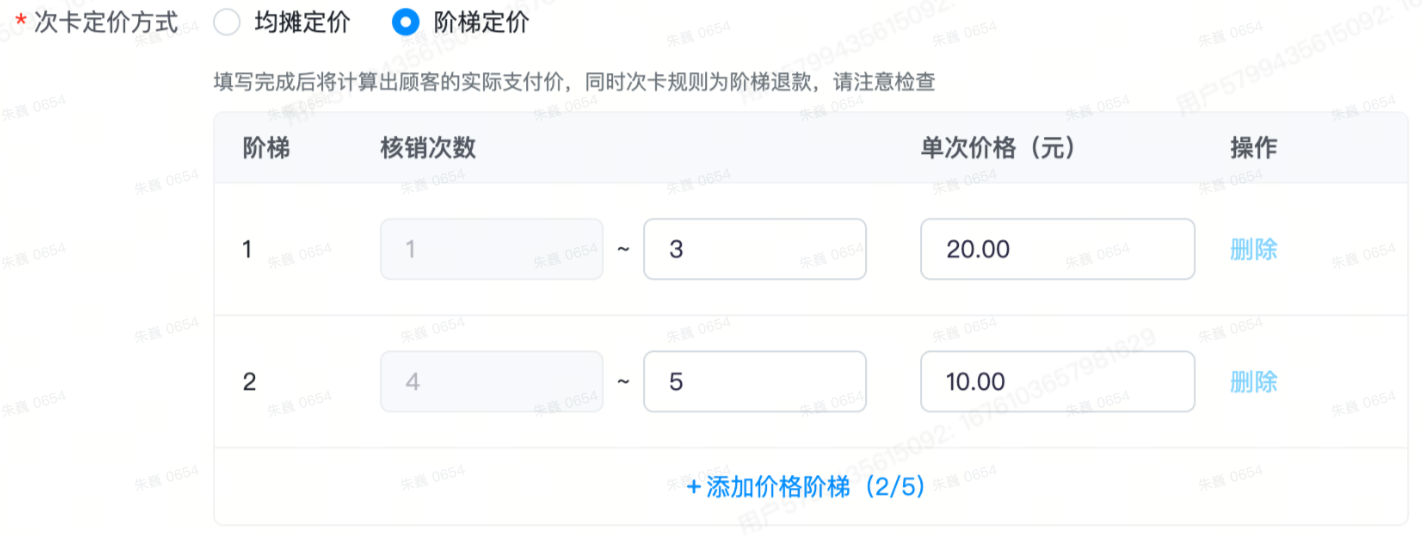1423x536 pixels.
Task: Click tier 2 end count field showing 5
Action: pos(754,381)
